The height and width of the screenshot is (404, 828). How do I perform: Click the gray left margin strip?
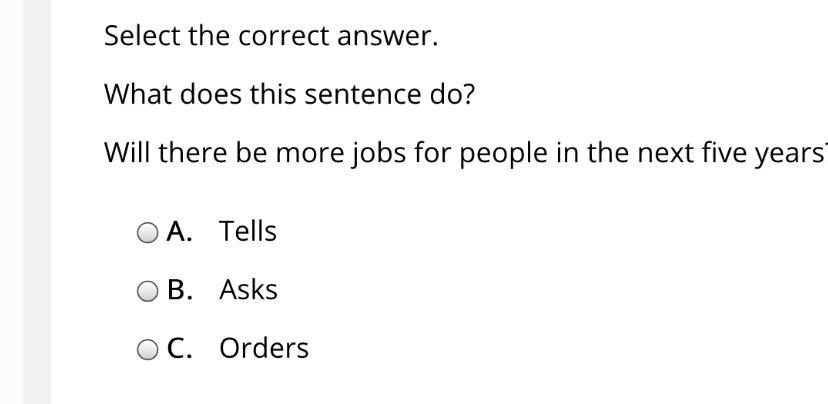point(37,202)
